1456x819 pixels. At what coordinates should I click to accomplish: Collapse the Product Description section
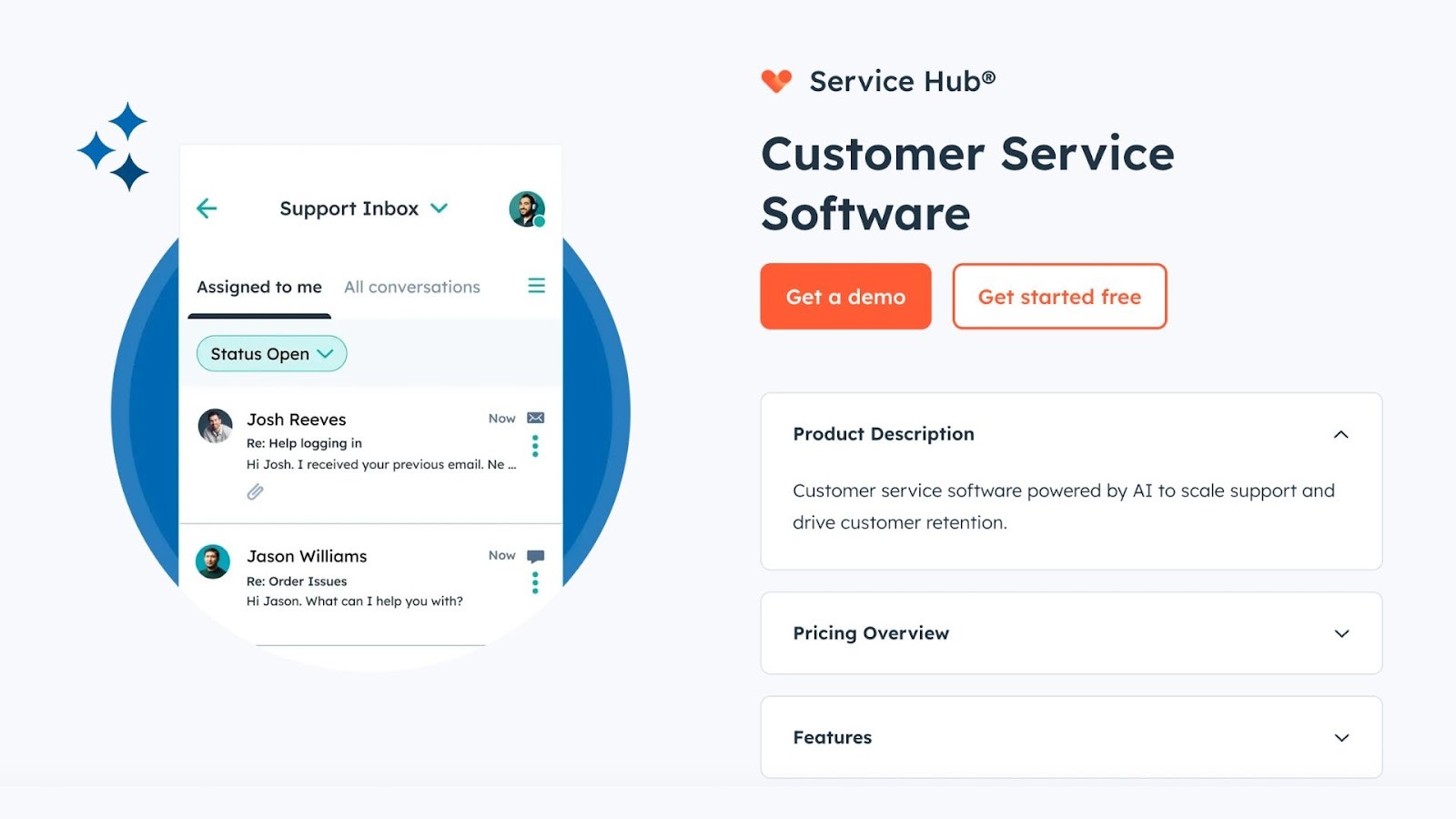tap(1341, 434)
